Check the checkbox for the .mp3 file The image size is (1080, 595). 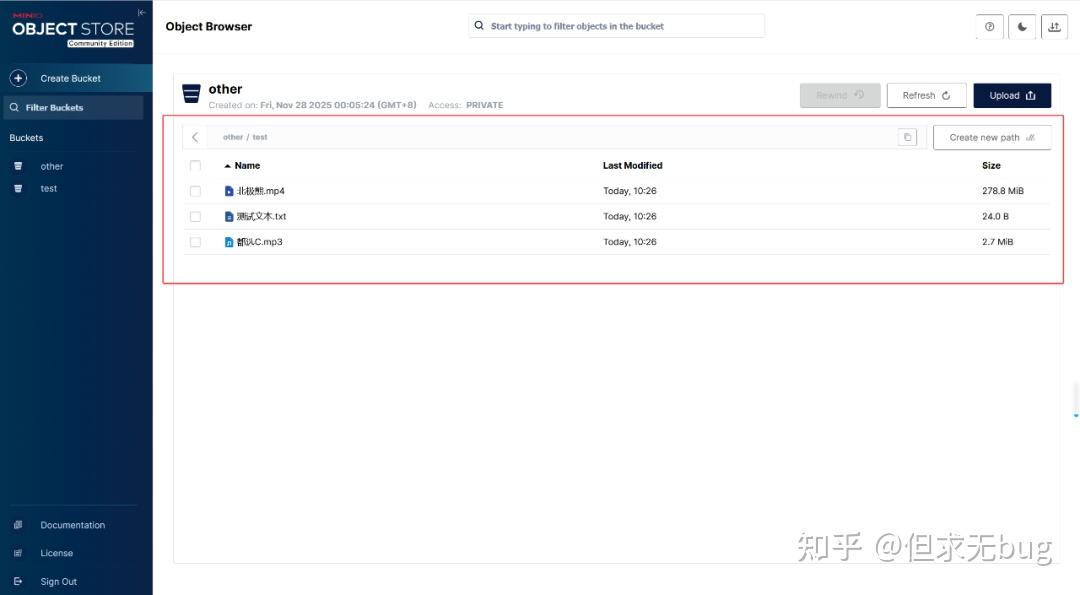click(x=196, y=242)
